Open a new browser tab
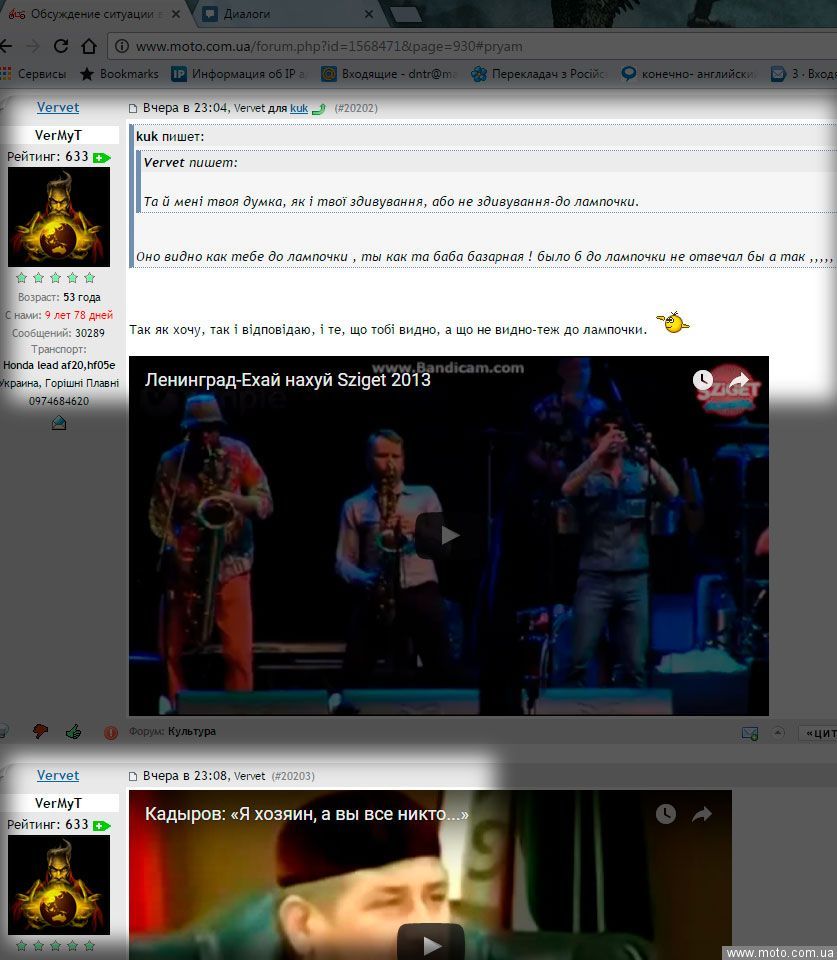837x960 pixels. pyautogui.click(x=404, y=14)
